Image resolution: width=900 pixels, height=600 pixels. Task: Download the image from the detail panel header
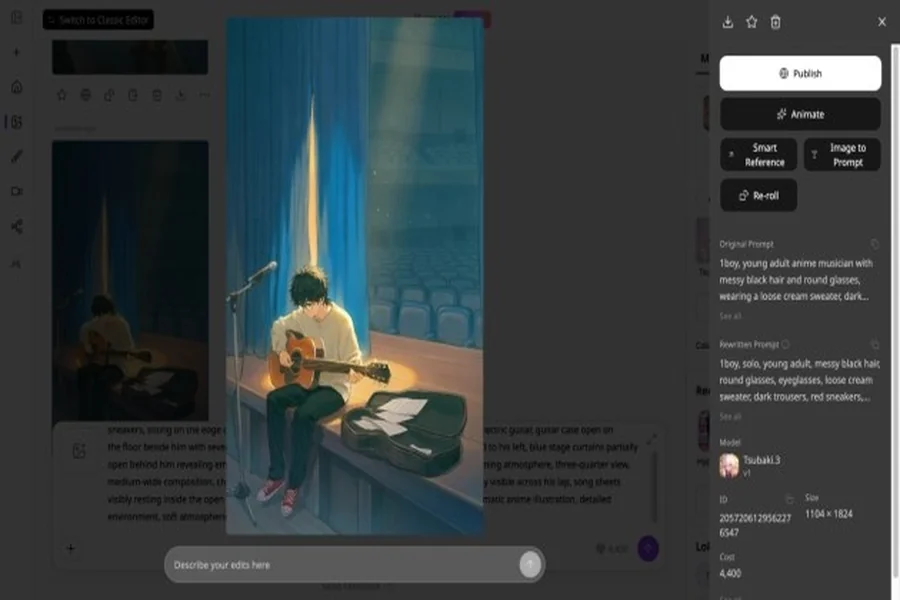728,22
